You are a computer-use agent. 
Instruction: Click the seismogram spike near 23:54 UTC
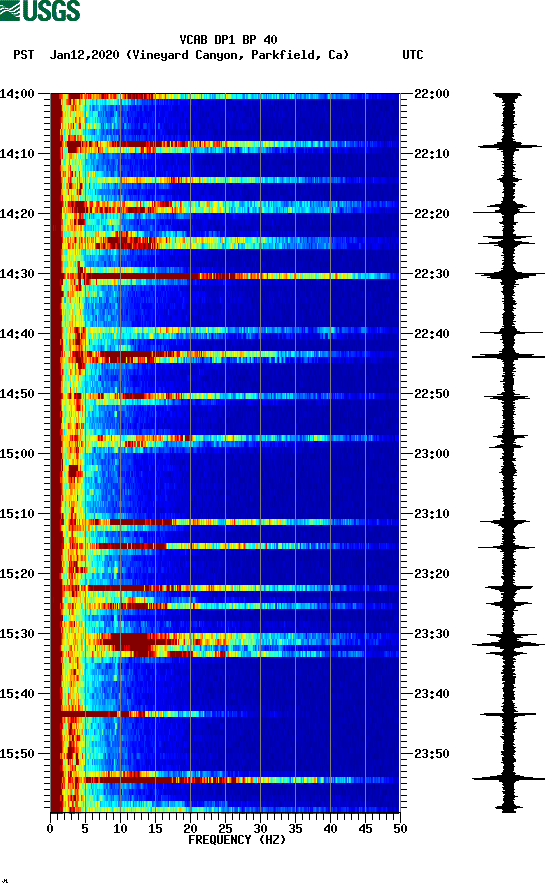[508, 778]
